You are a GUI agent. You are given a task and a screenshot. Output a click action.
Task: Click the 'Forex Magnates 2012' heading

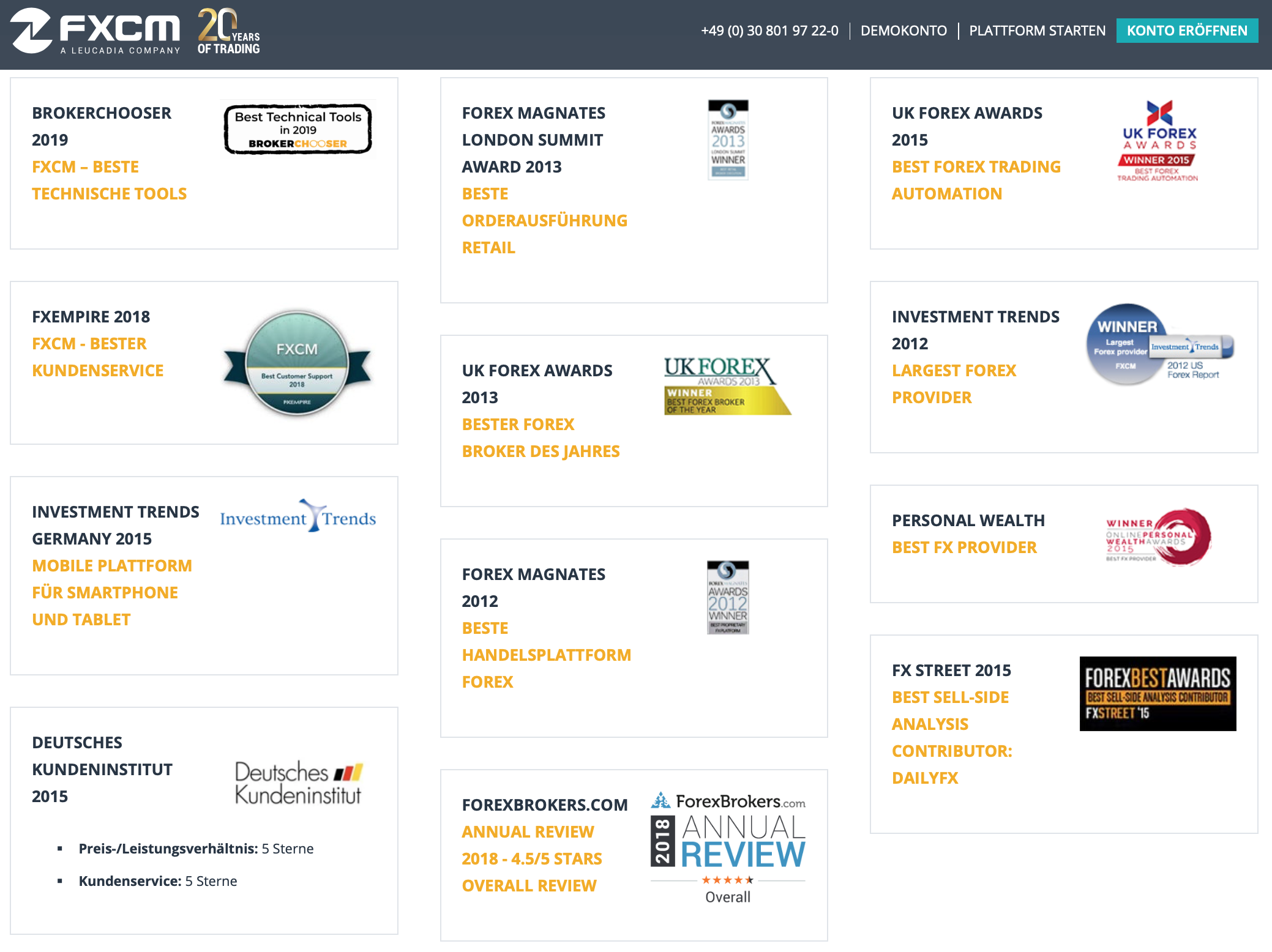(x=534, y=588)
